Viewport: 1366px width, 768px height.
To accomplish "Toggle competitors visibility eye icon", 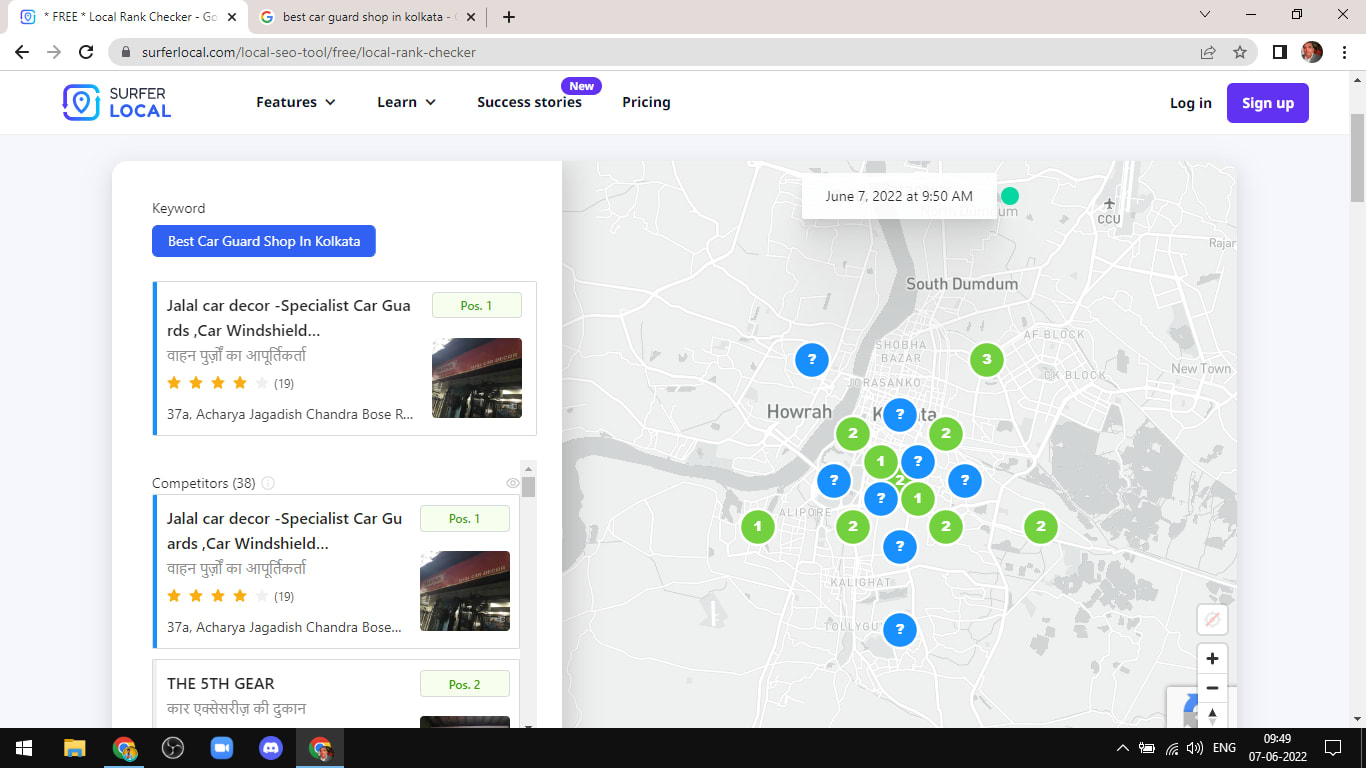I will tap(513, 483).
